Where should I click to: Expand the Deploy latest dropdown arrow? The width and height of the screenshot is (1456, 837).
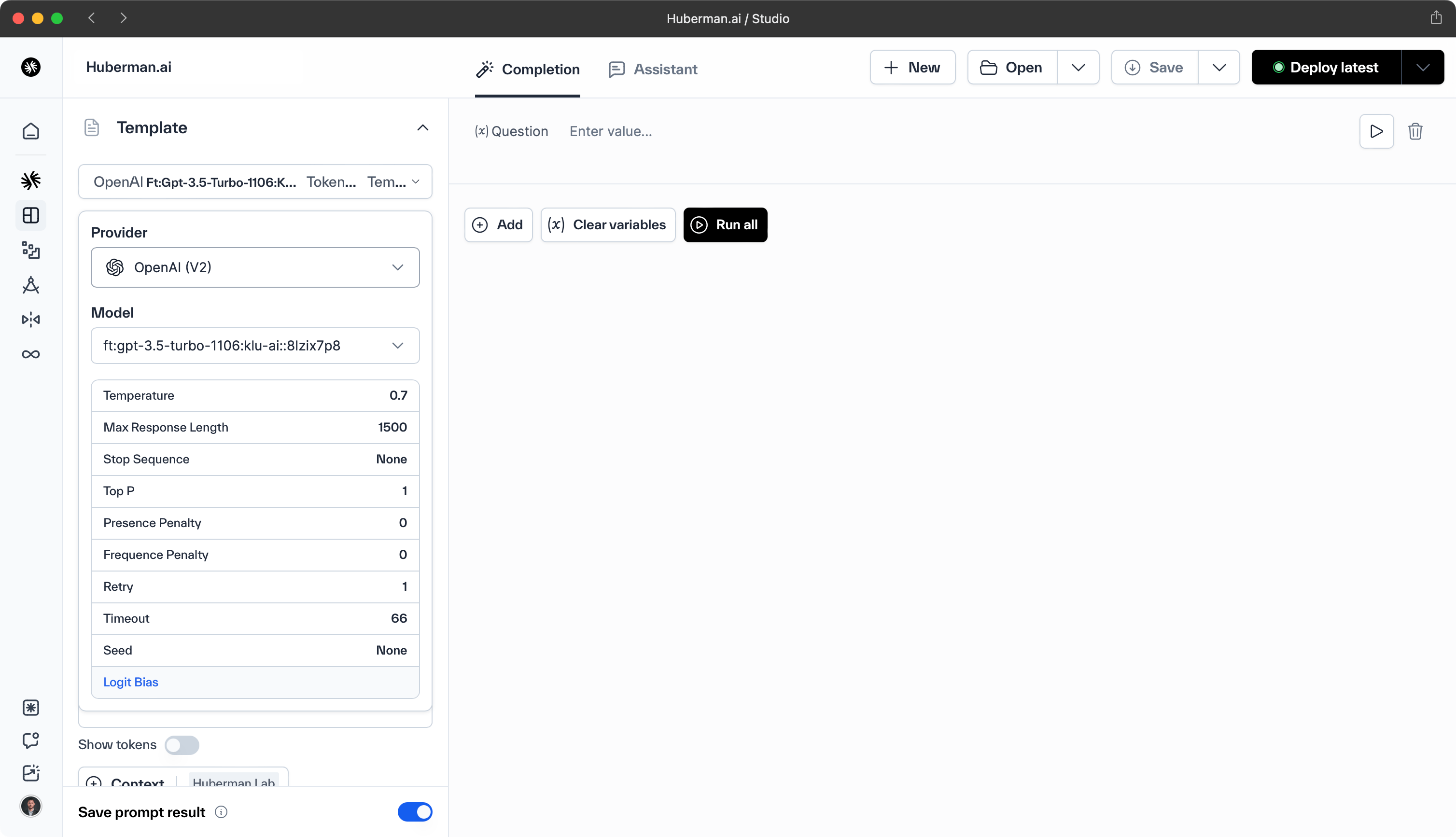coord(1422,67)
